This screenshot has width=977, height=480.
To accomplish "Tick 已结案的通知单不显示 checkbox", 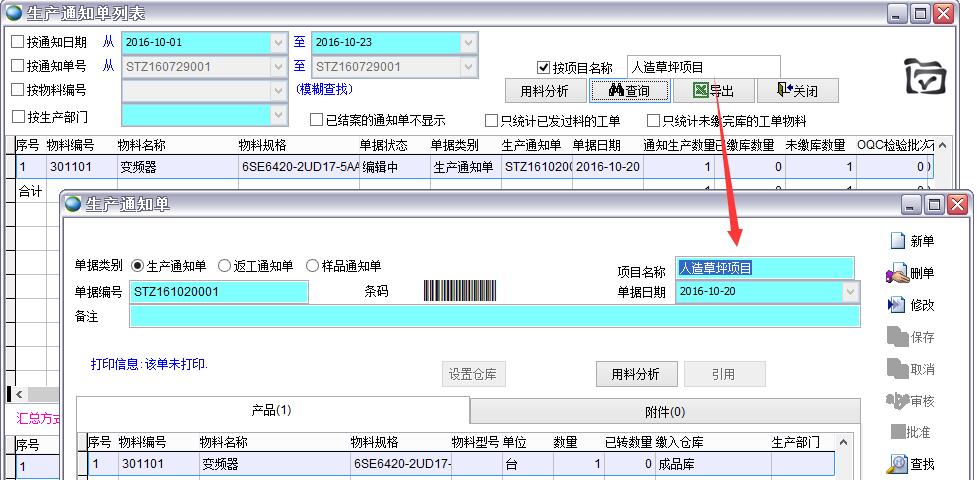I will (317, 121).
